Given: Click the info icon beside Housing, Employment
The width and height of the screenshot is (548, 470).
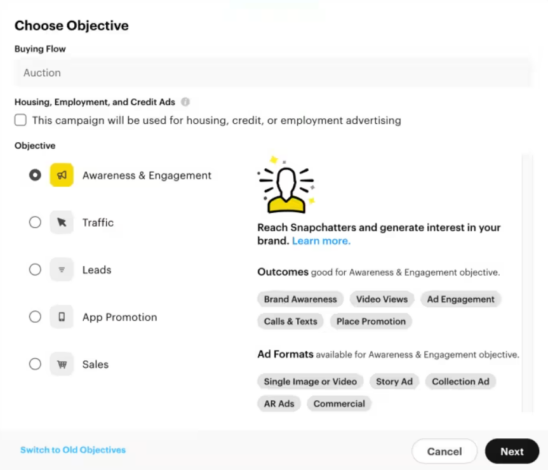Looking at the screenshot, I should [x=185, y=102].
